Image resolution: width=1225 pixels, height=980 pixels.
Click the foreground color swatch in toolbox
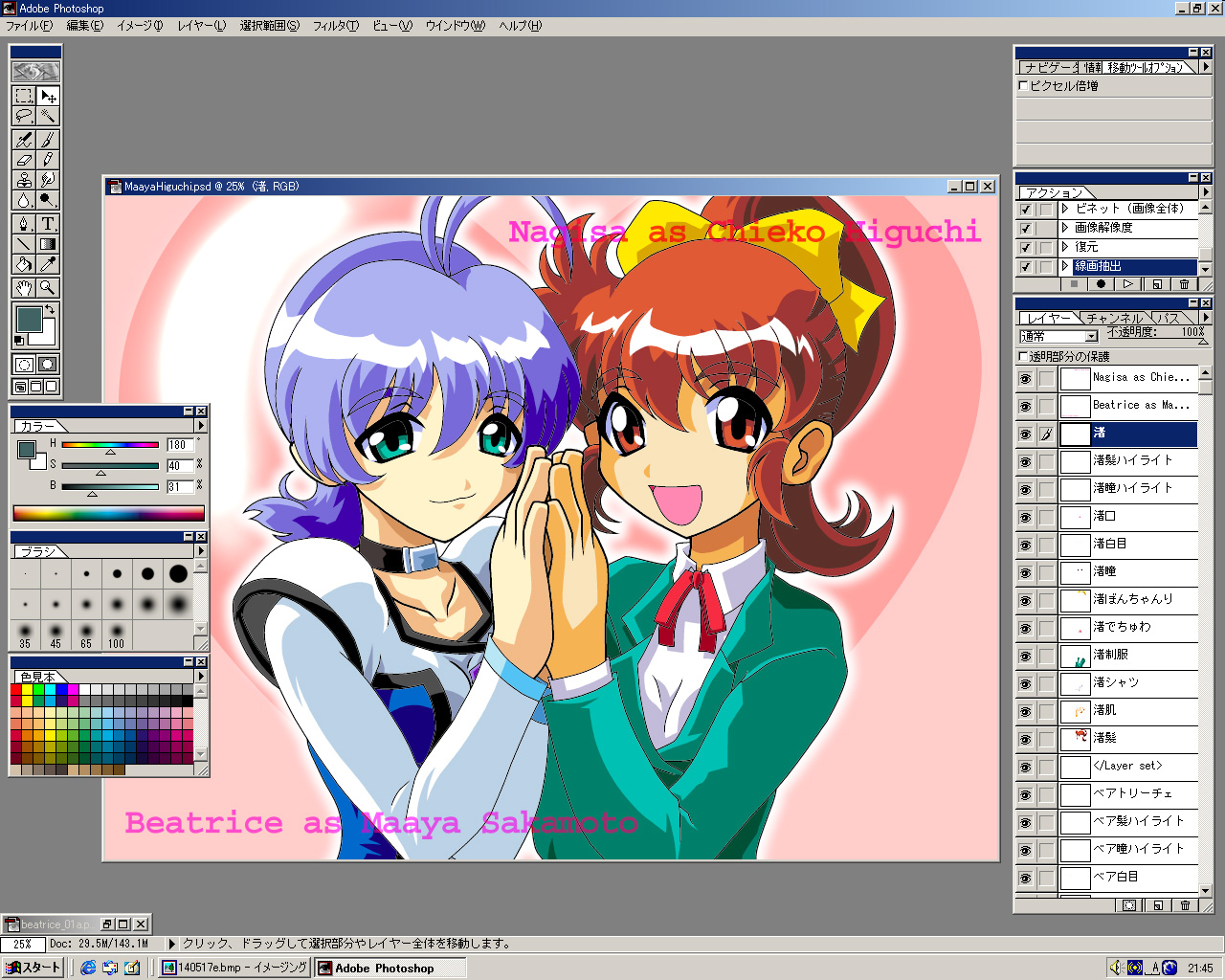(29, 319)
